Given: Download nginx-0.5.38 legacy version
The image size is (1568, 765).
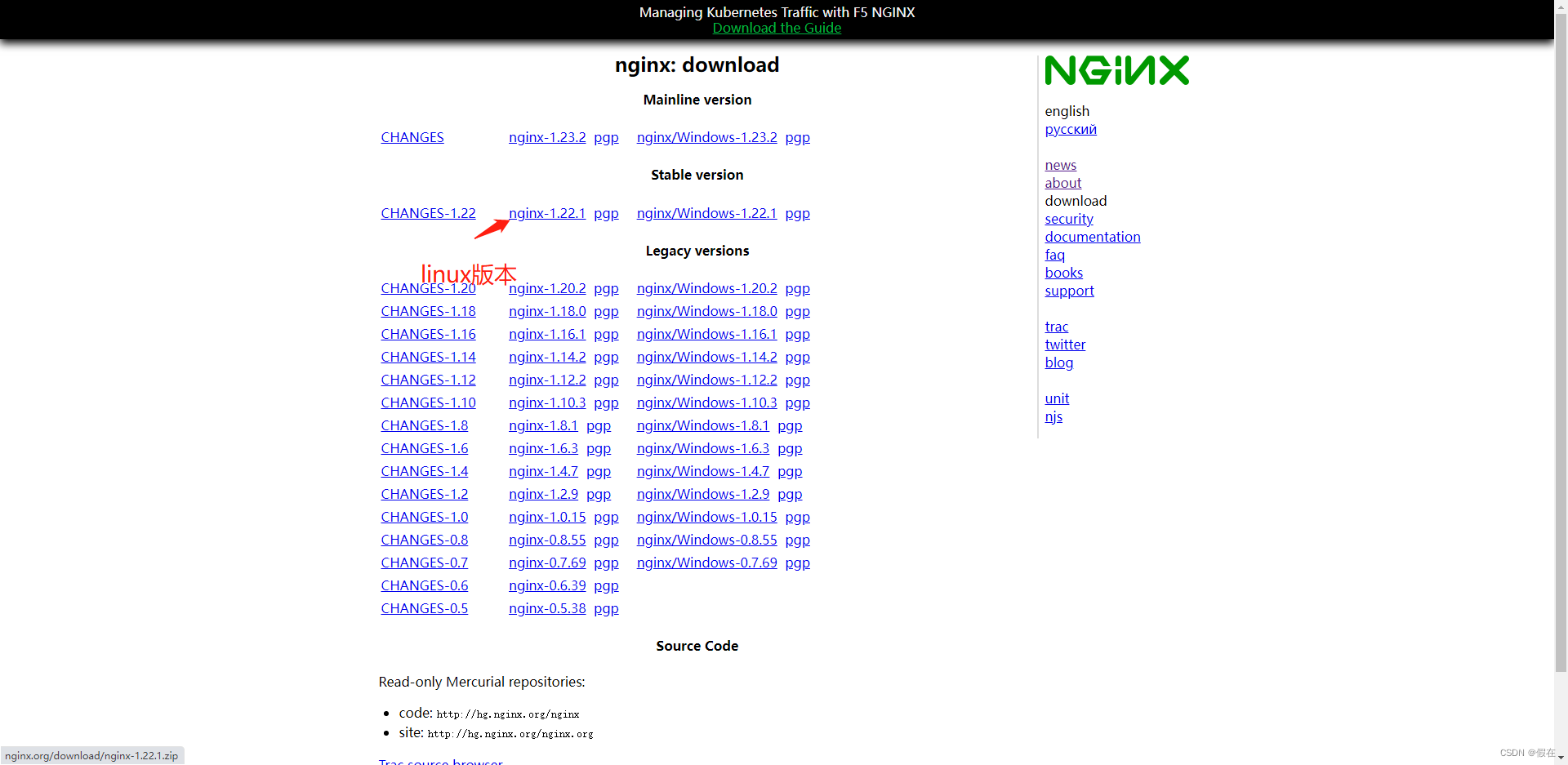Looking at the screenshot, I should 547,608.
